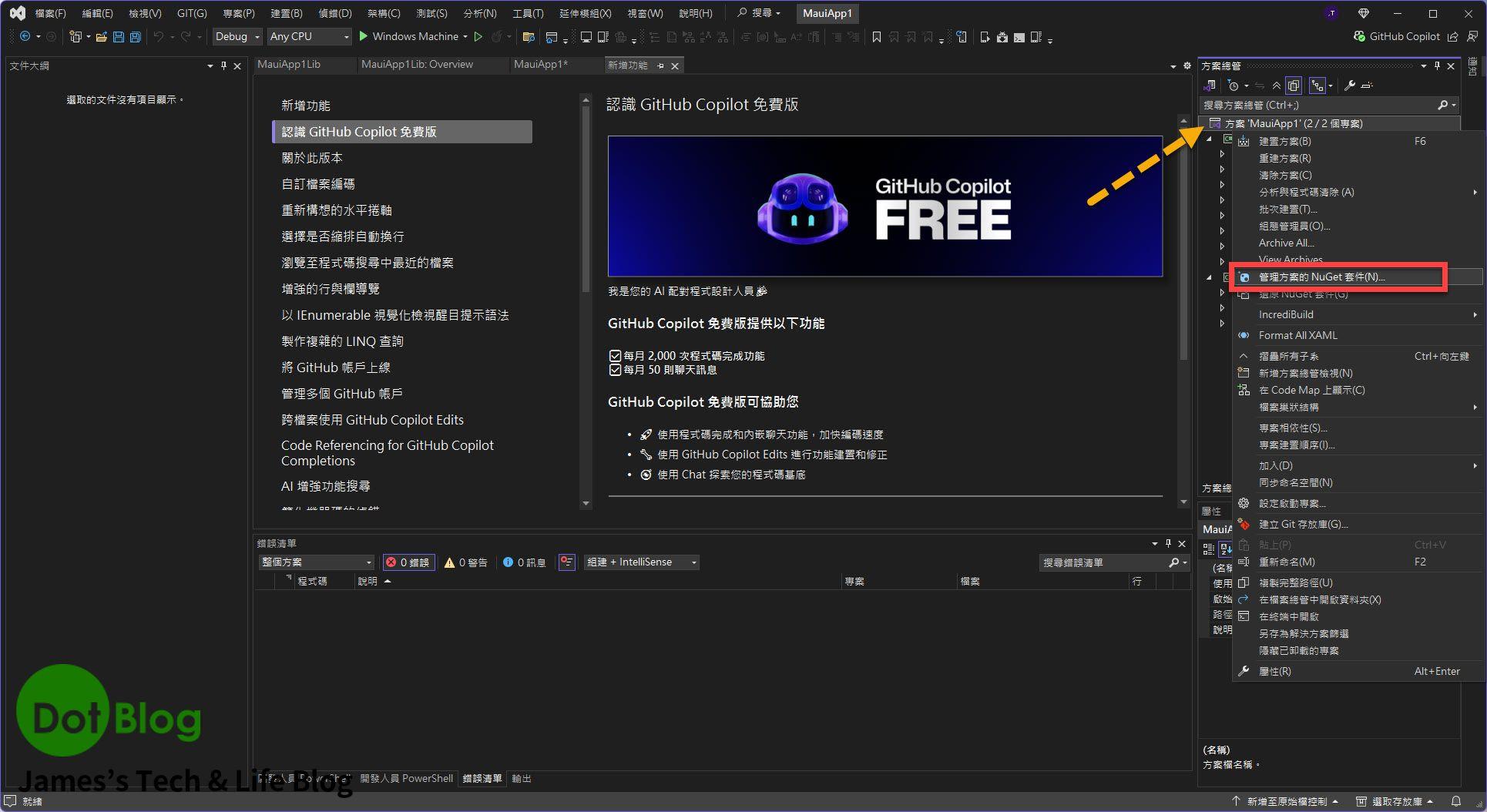This screenshot has height=812, width=1487.
Task: Switch to the MauiApp1Lib: Overview tab
Action: pos(417,65)
